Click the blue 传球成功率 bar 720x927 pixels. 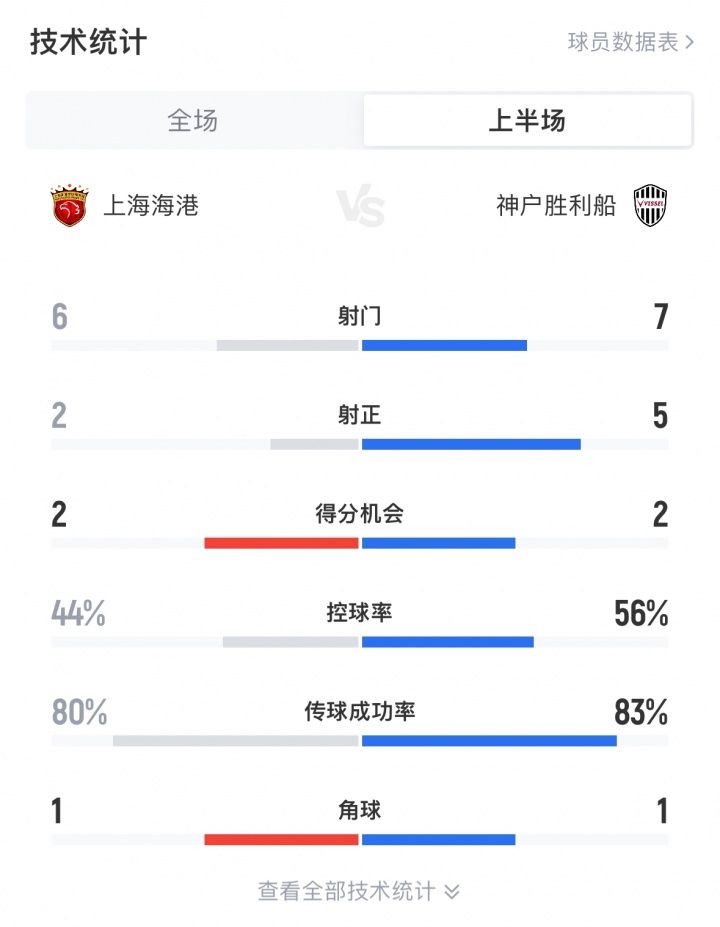(489, 741)
